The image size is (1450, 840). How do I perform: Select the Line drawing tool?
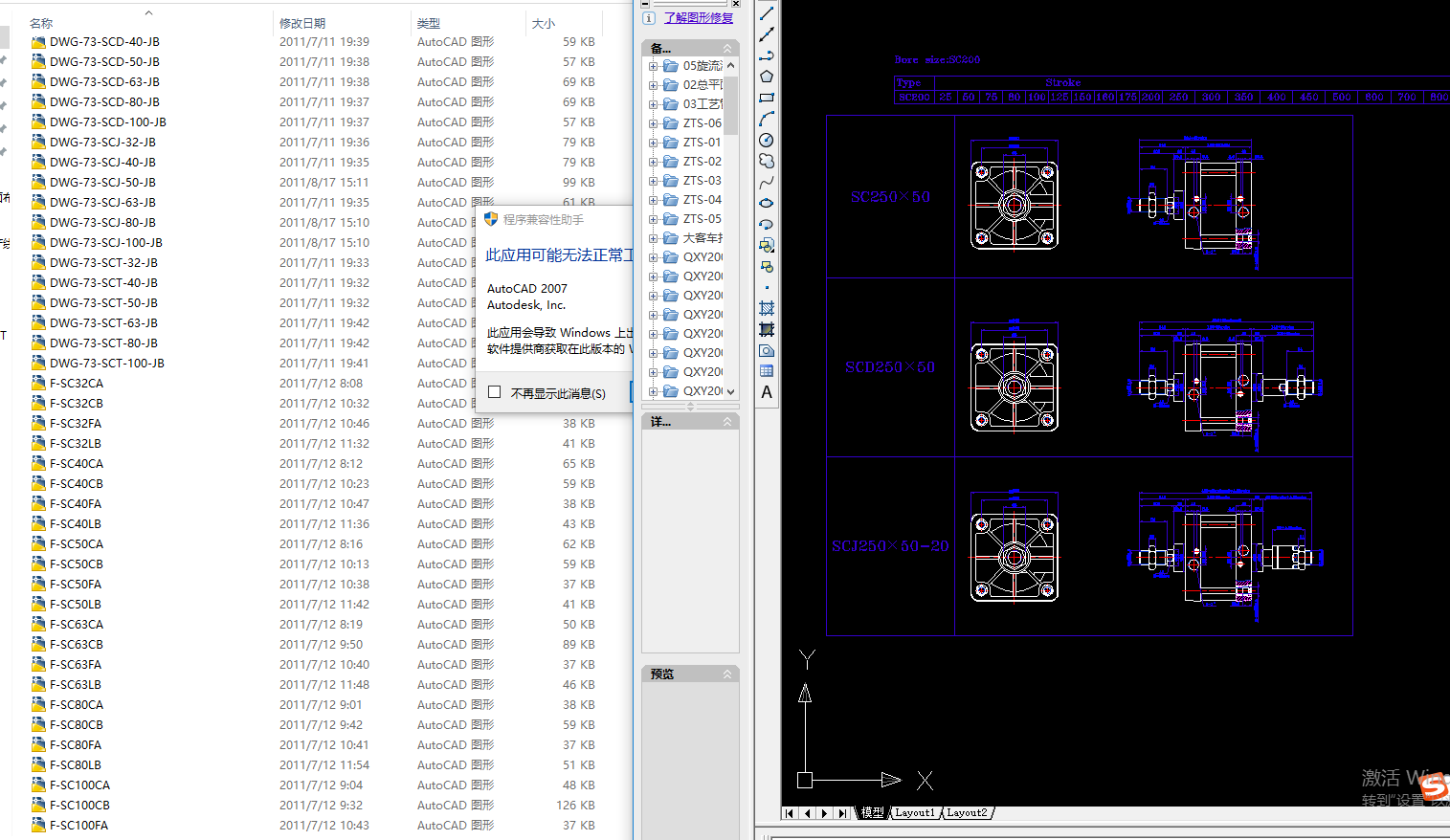click(767, 13)
